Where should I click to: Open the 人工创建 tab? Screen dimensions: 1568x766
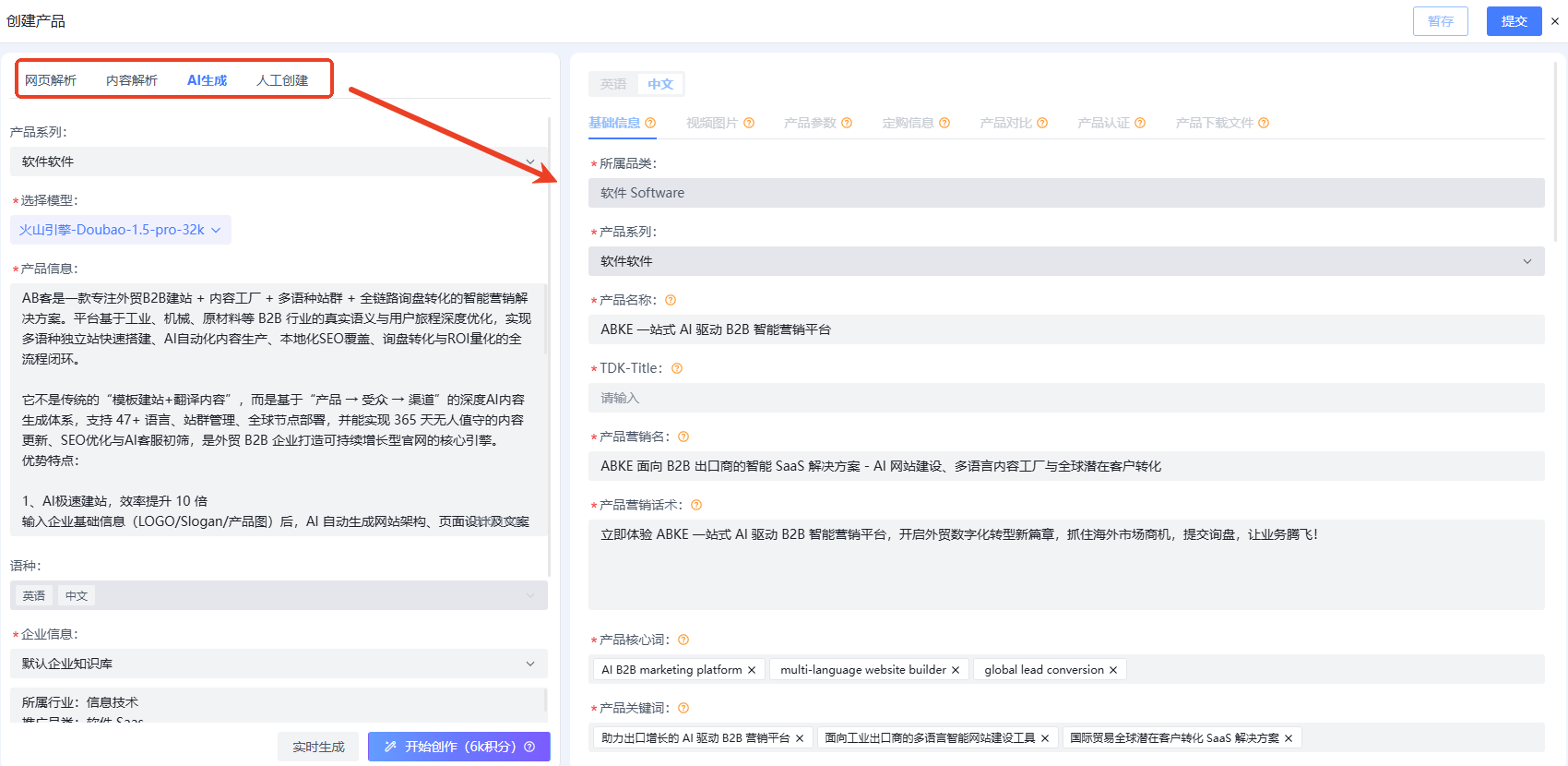[x=282, y=80]
